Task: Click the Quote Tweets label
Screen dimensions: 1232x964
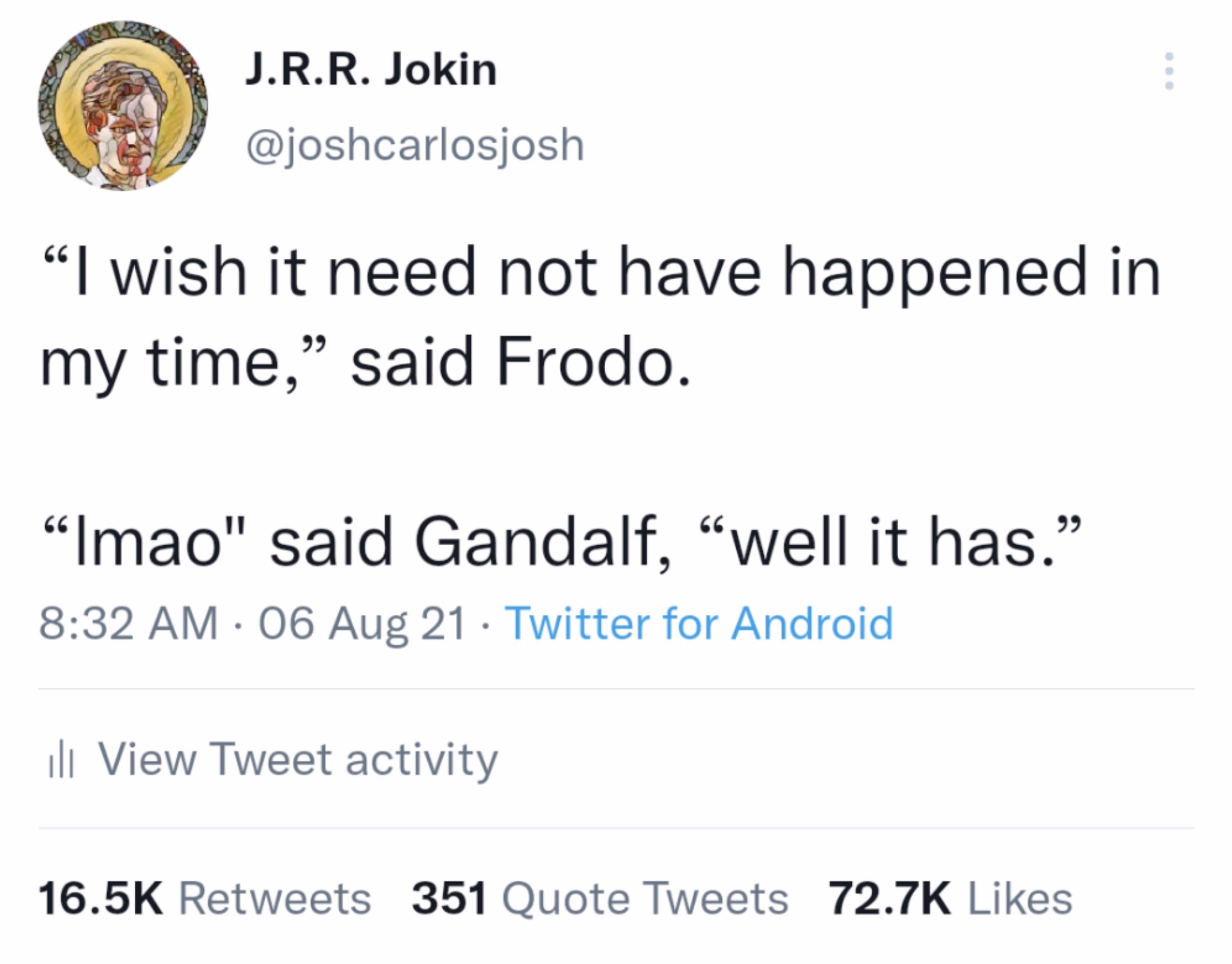Action: [645, 900]
